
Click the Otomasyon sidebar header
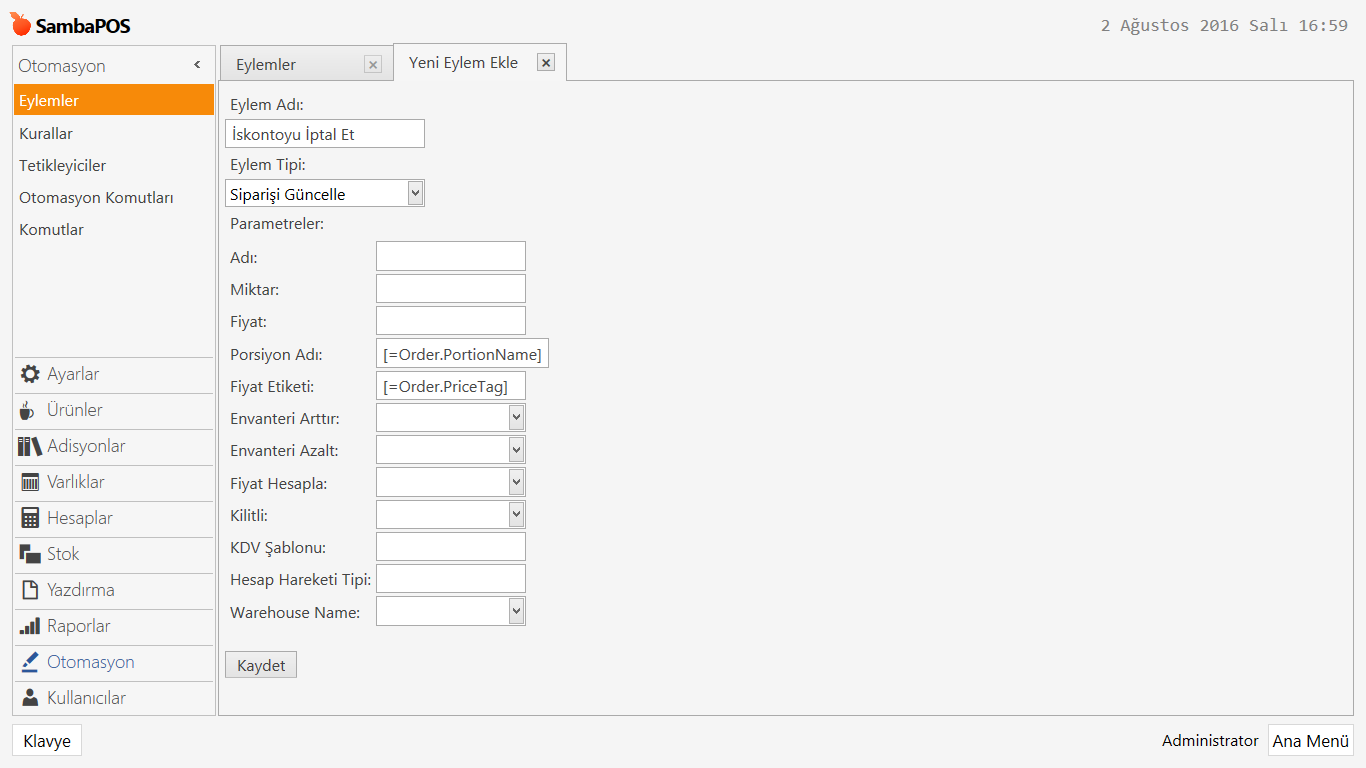point(62,66)
